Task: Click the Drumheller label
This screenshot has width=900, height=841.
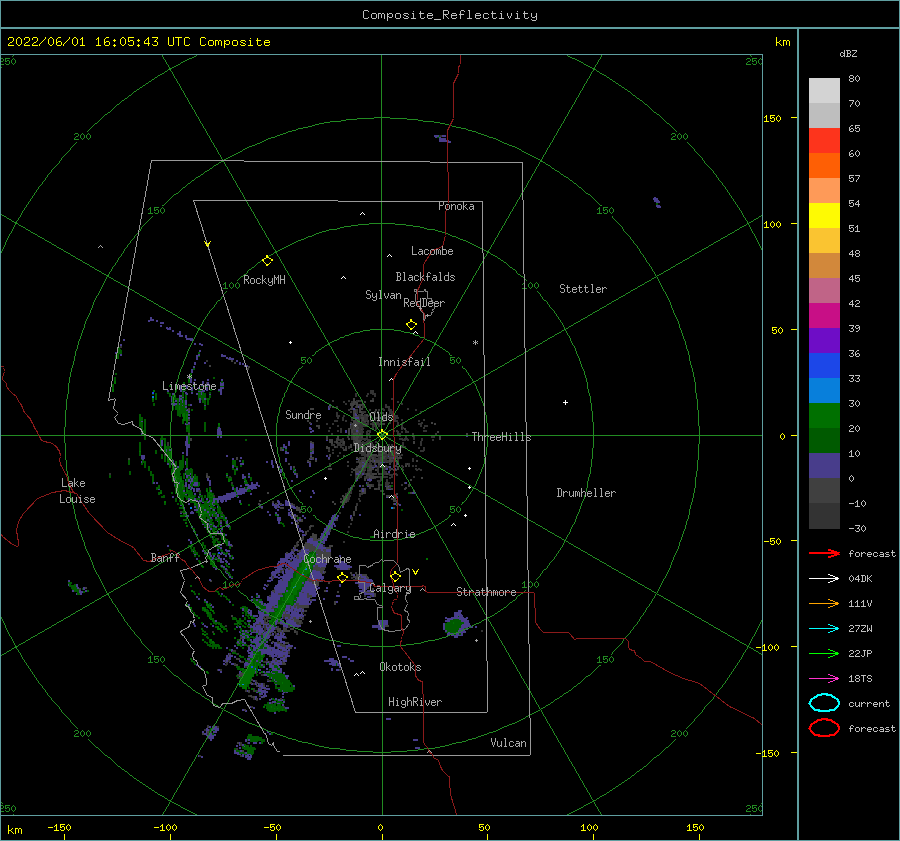Action: pyautogui.click(x=586, y=493)
